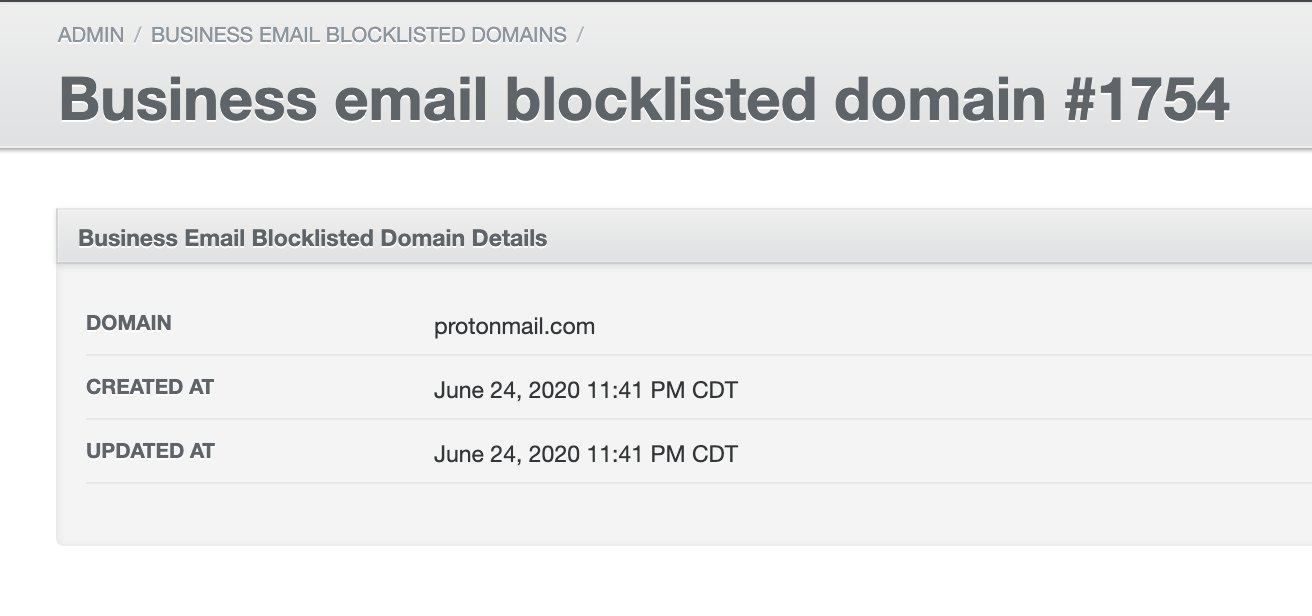Viewport: 1312px width, 616px height.
Task: Click the "June 24, 2020" date in Updated At row
Action: point(507,454)
